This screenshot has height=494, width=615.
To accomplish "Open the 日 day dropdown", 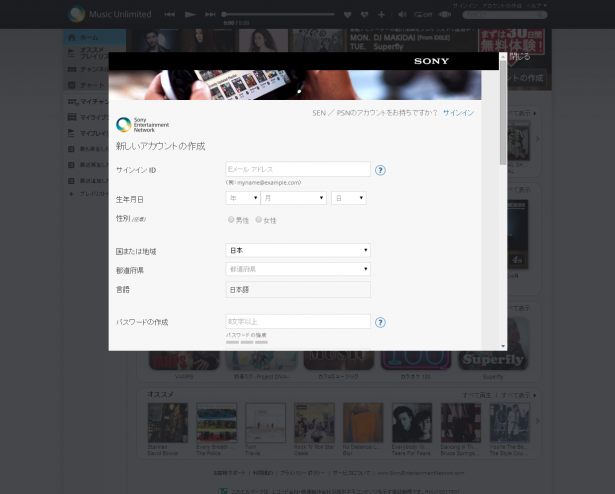I will (349, 198).
